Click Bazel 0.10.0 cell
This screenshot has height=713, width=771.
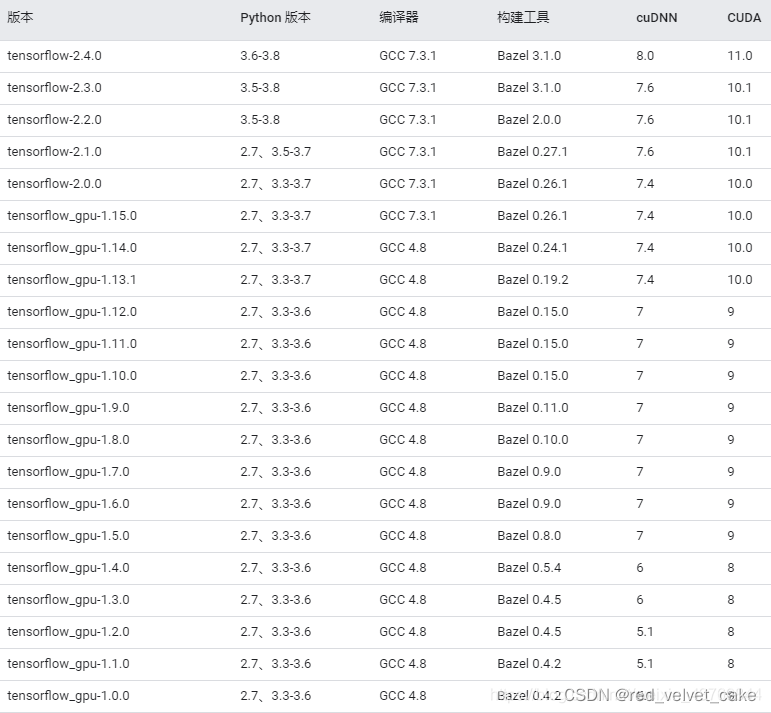point(533,439)
